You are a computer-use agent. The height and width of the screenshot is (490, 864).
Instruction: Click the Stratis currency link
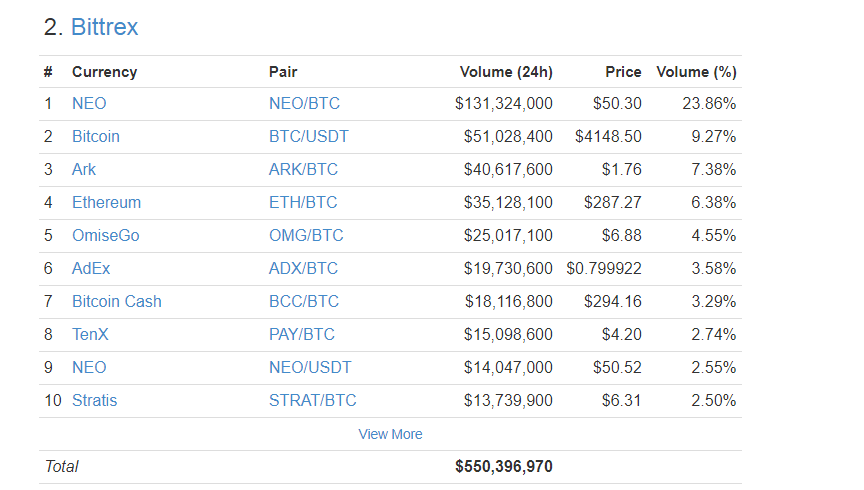coord(94,400)
